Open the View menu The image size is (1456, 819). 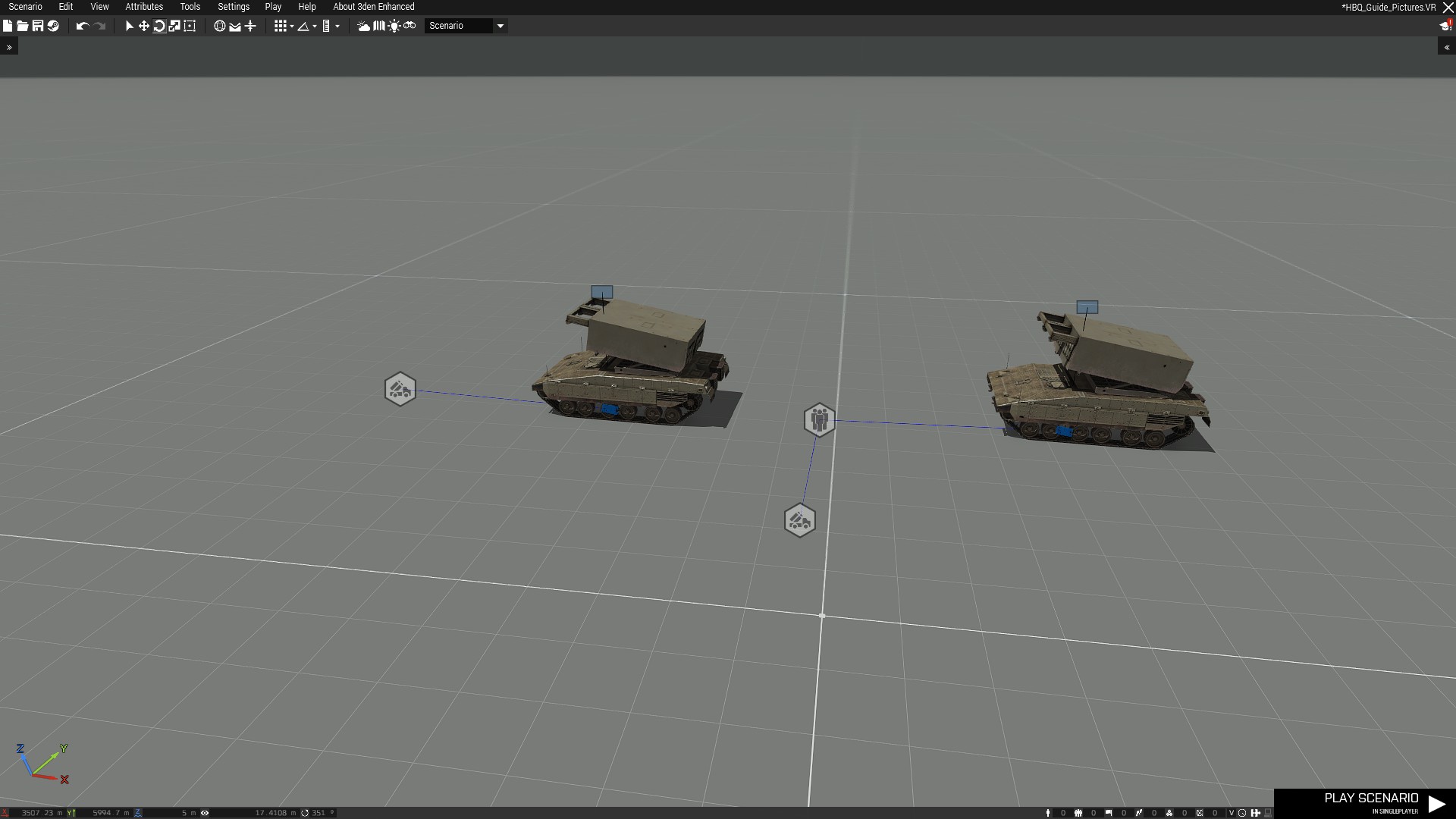(99, 7)
